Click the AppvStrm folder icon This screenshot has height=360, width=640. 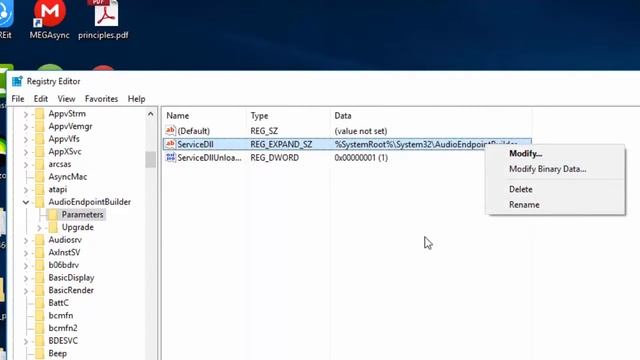(40, 113)
